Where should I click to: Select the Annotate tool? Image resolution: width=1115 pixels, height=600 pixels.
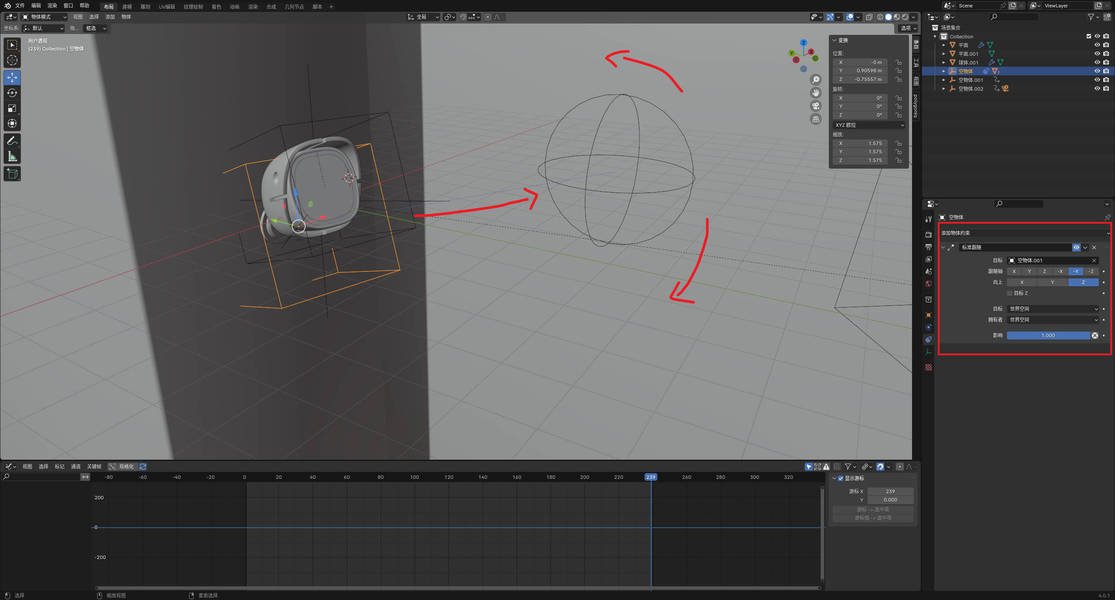[12, 141]
